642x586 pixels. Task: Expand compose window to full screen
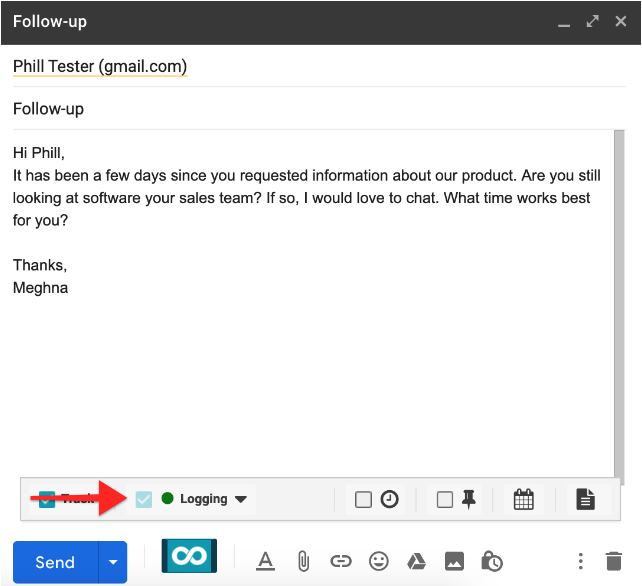[592, 21]
